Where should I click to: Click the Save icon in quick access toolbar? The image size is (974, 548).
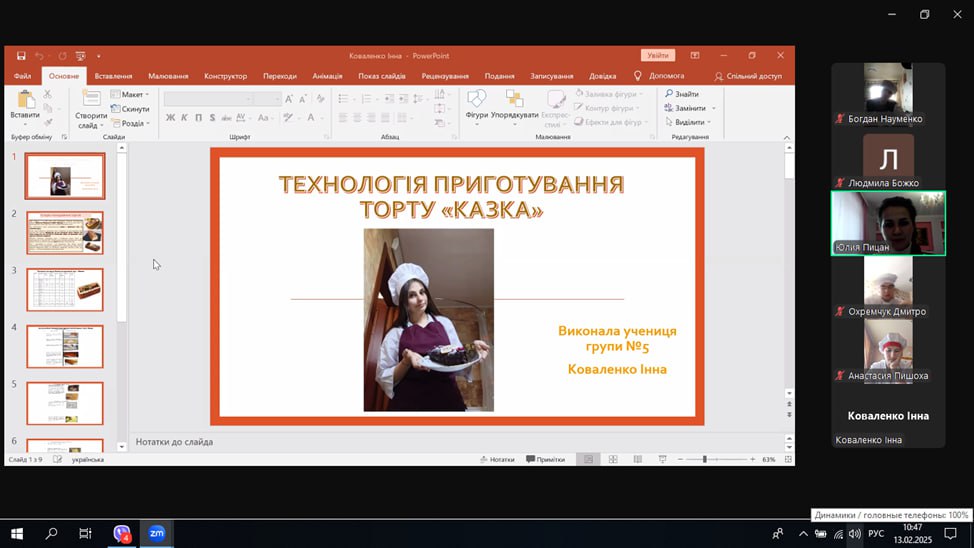[x=21, y=56]
